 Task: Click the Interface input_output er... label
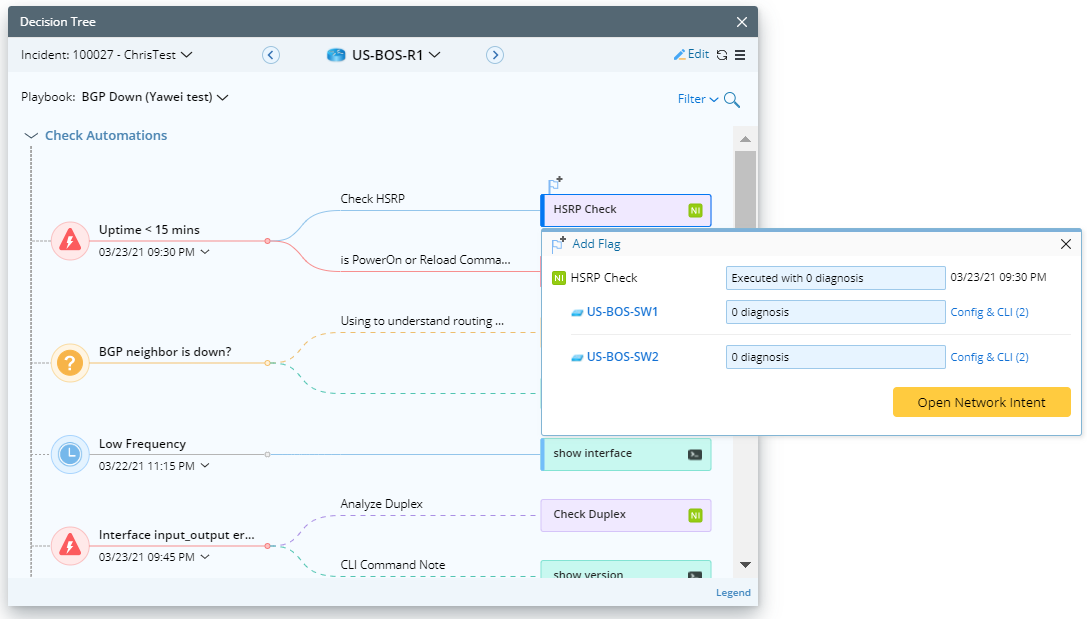176,534
